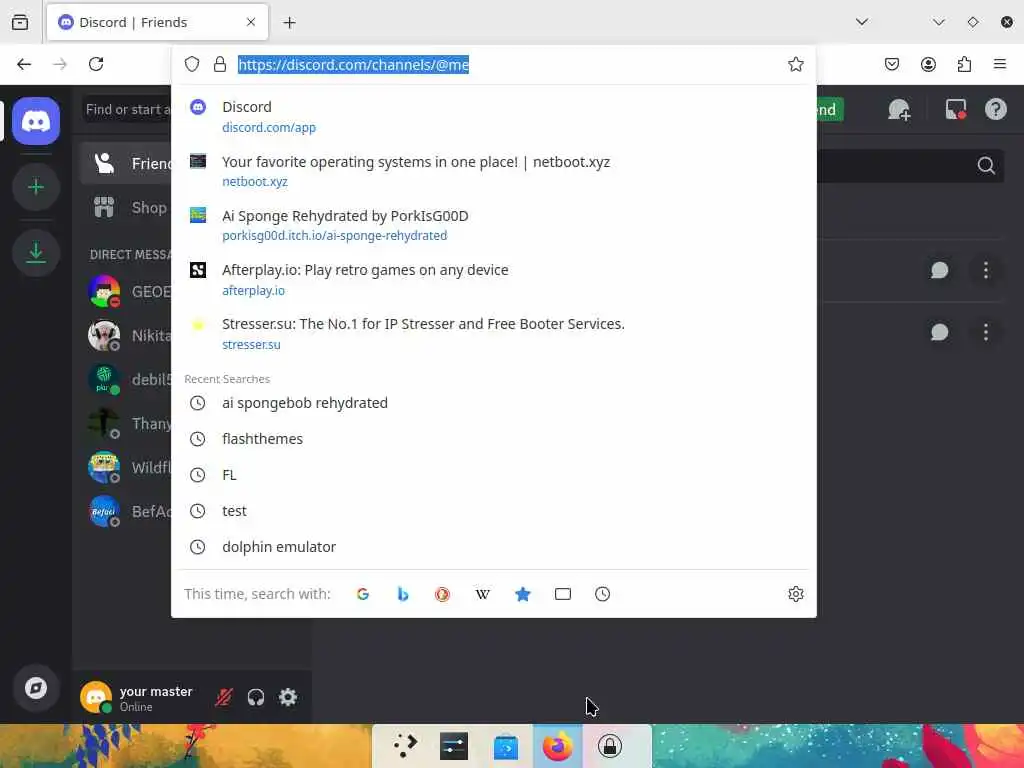Open more options for the second friend
Viewport: 1024px width, 768px height.
point(985,332)
